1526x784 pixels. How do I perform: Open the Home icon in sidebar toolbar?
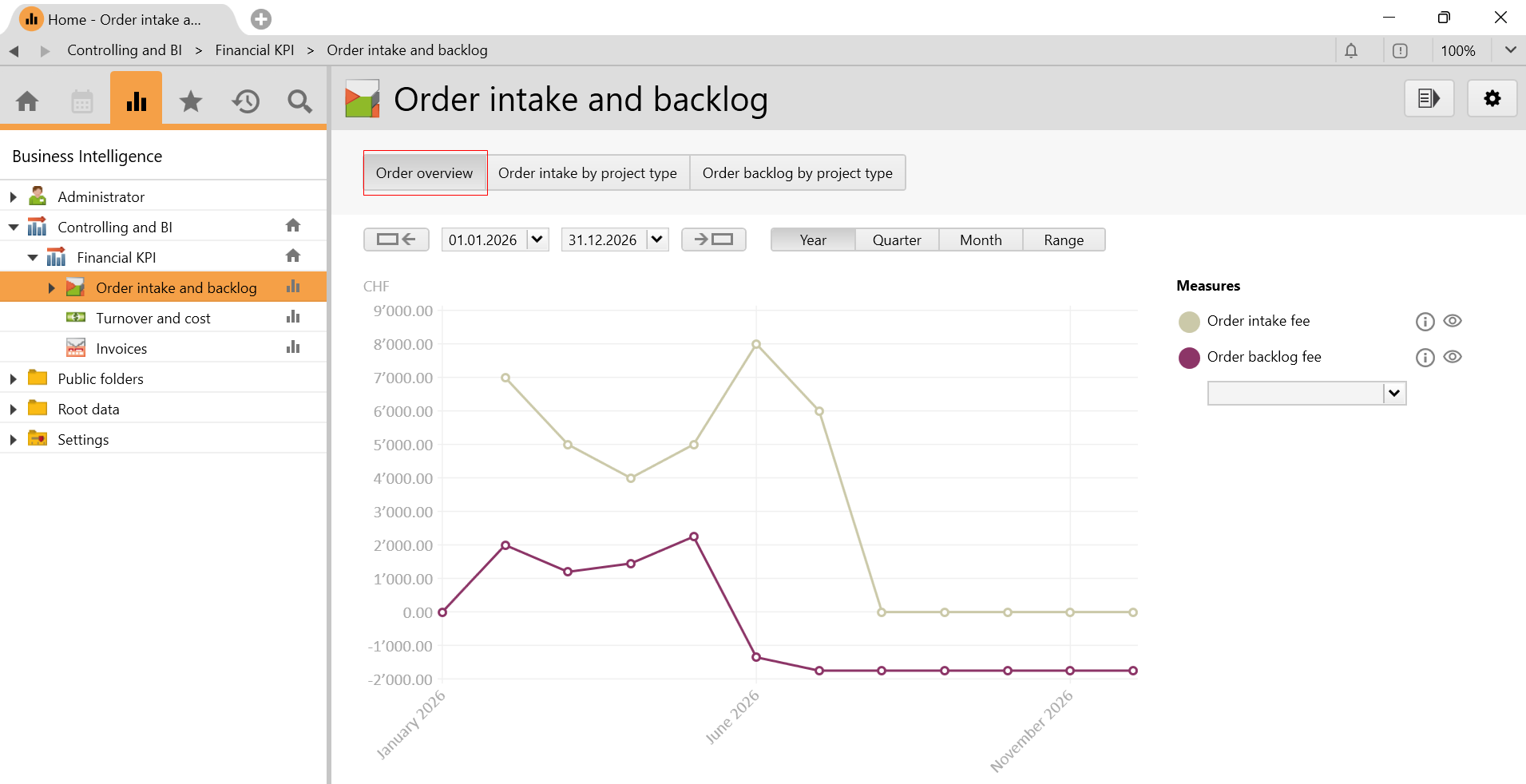click(x=27, y=101)
